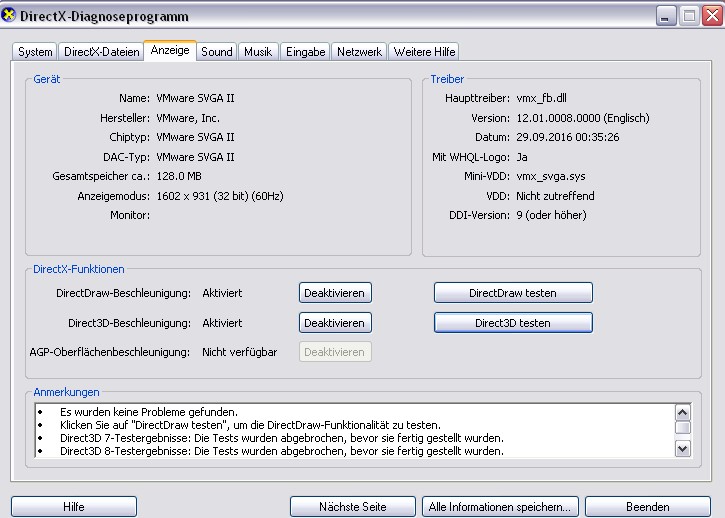Open the Eingabe tab
The image size is (725, 518).
tap(305, 51)
